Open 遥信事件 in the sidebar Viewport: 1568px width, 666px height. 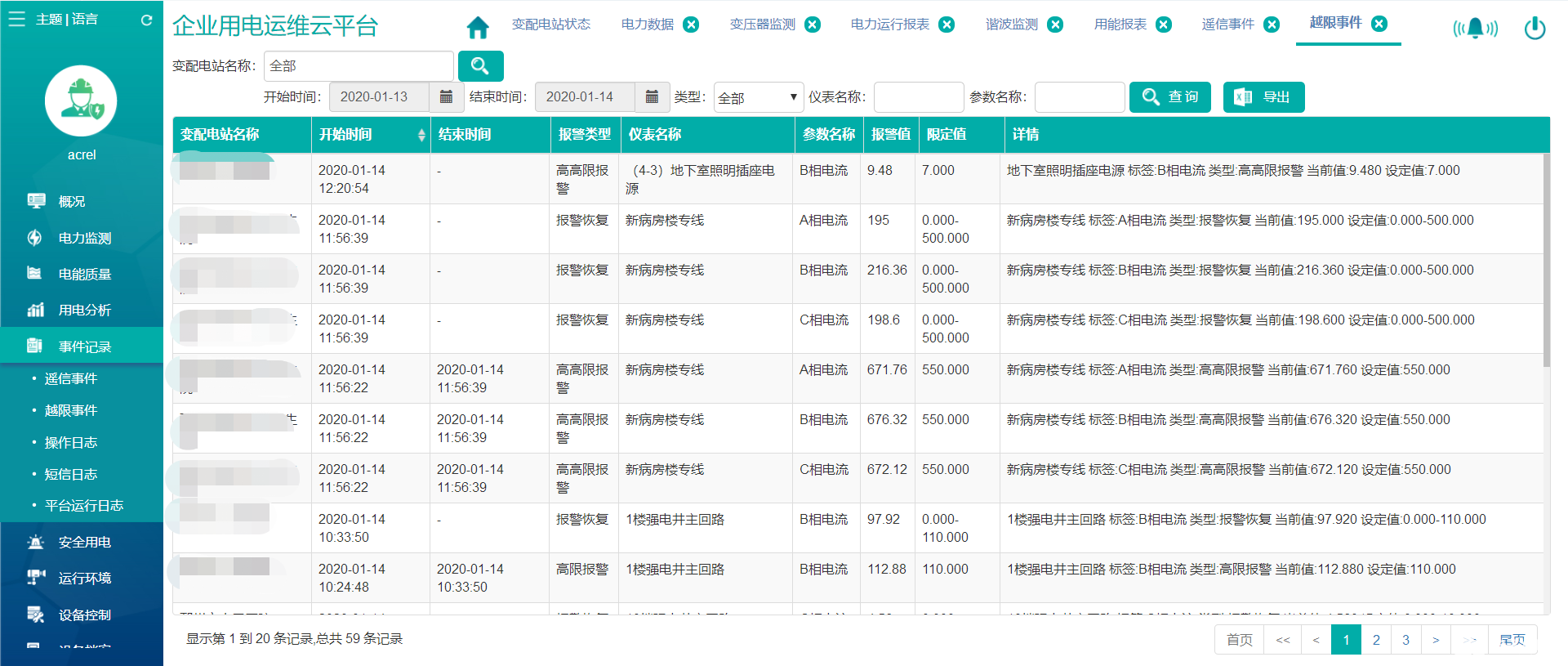click(71, 378)
